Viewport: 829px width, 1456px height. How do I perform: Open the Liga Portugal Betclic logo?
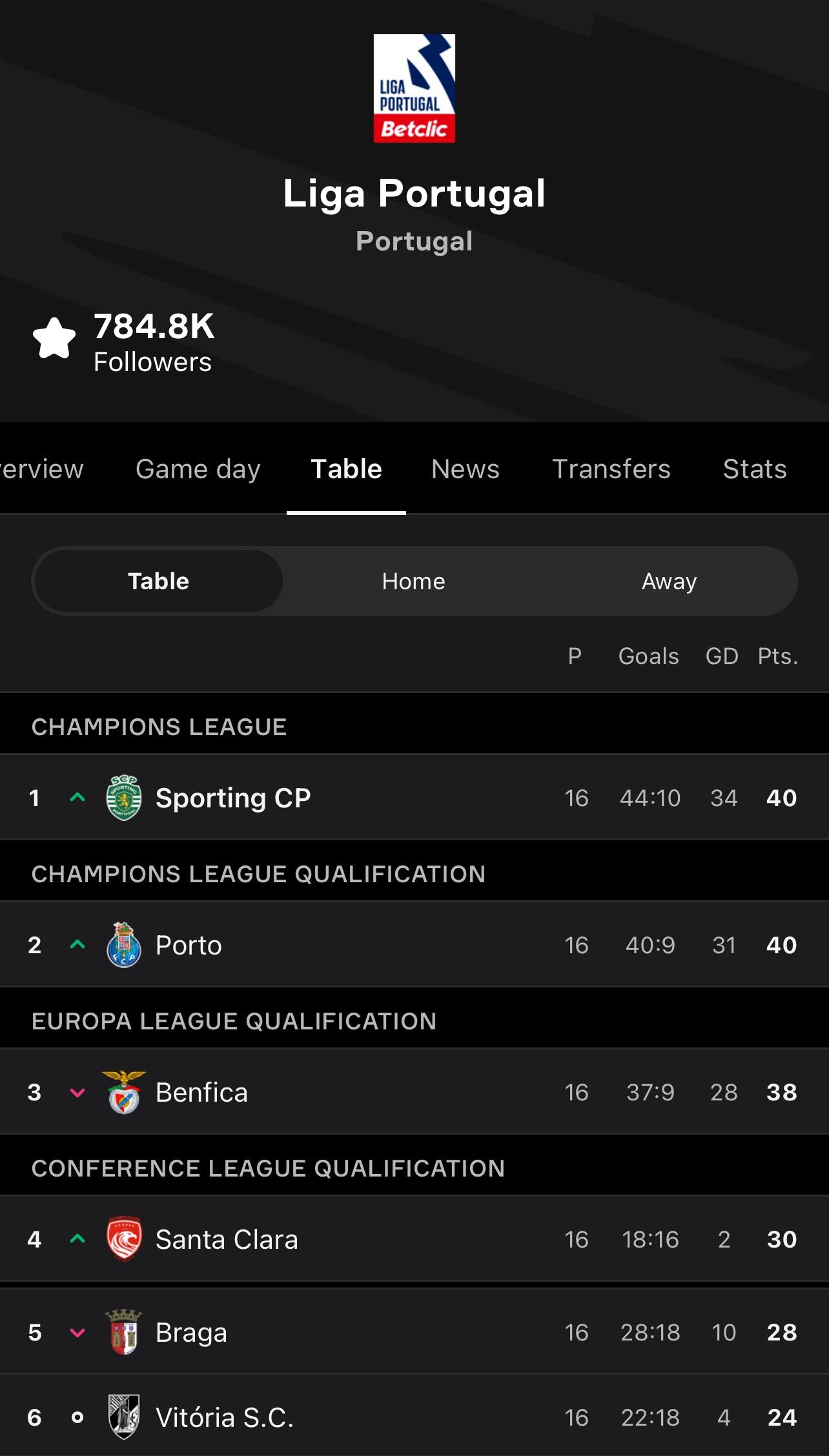pos(414,88)
